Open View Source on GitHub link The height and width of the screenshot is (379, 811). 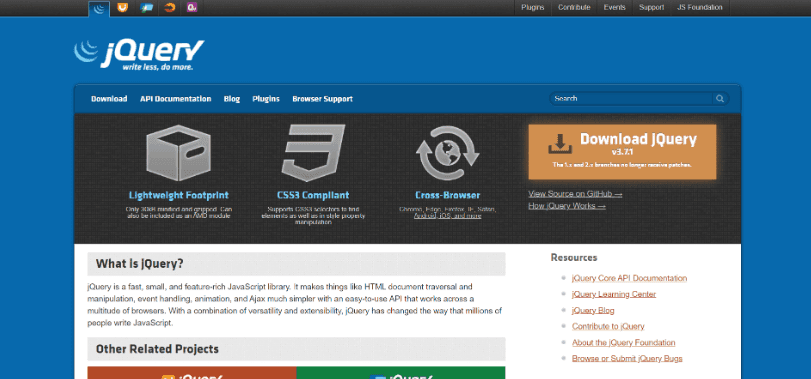[x=575, y=194]
